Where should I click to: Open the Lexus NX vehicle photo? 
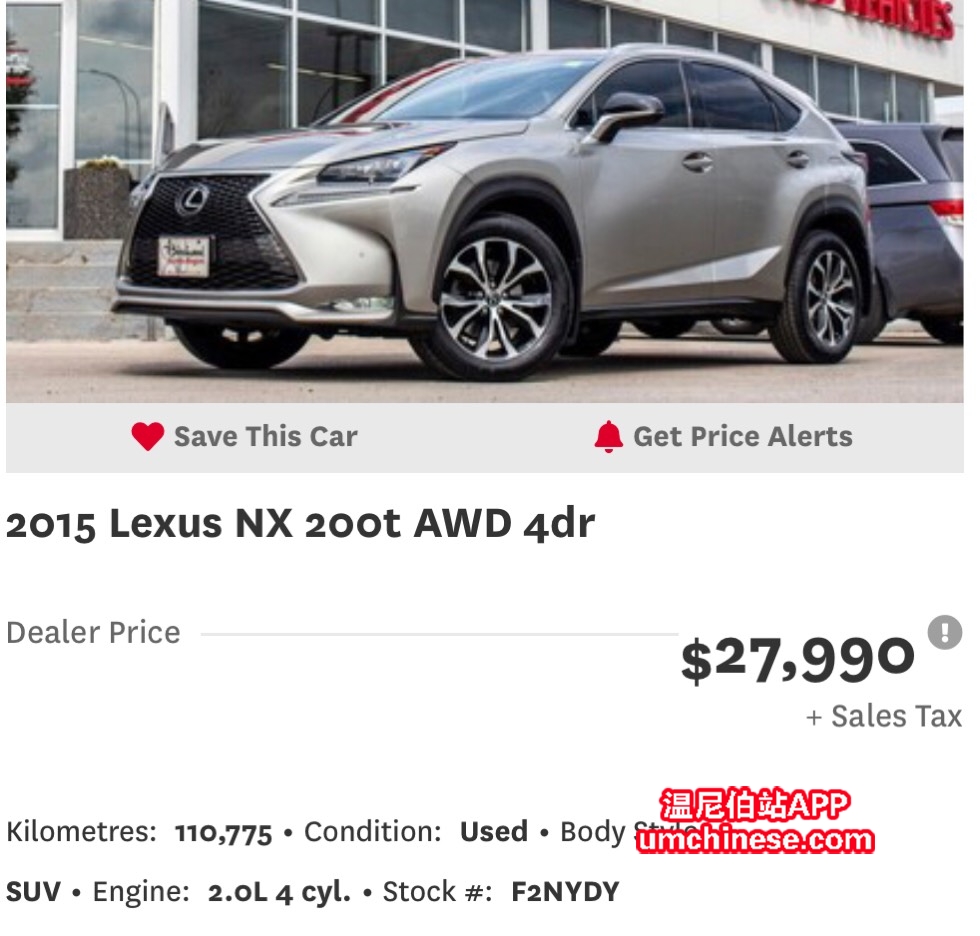[485, 201]
